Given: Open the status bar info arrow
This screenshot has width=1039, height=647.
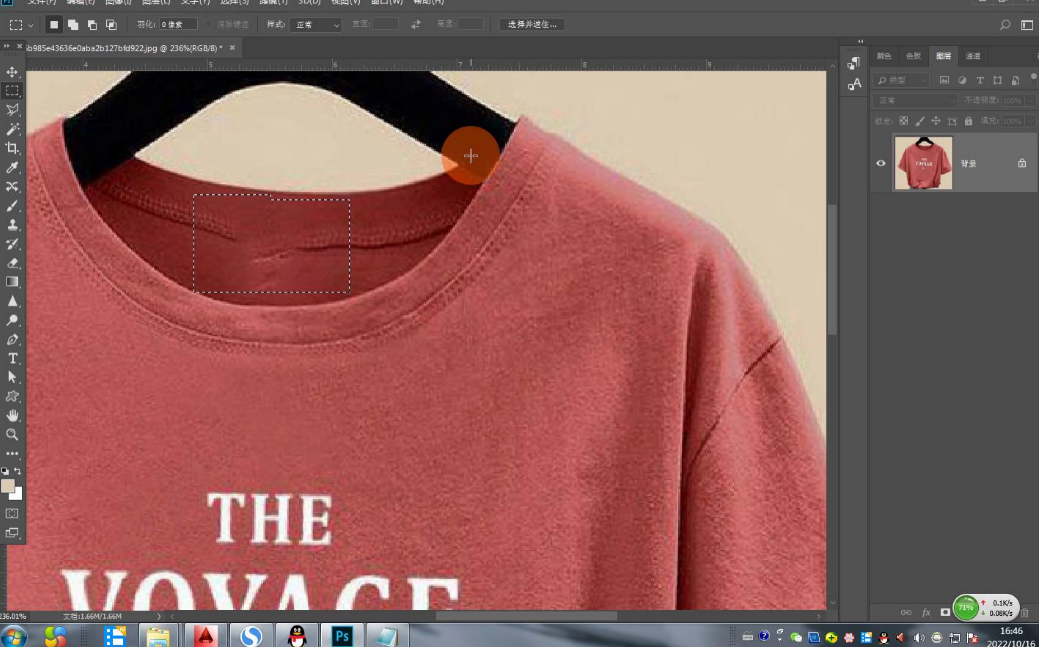Looking at the screenshot, I should click(158, 616).
